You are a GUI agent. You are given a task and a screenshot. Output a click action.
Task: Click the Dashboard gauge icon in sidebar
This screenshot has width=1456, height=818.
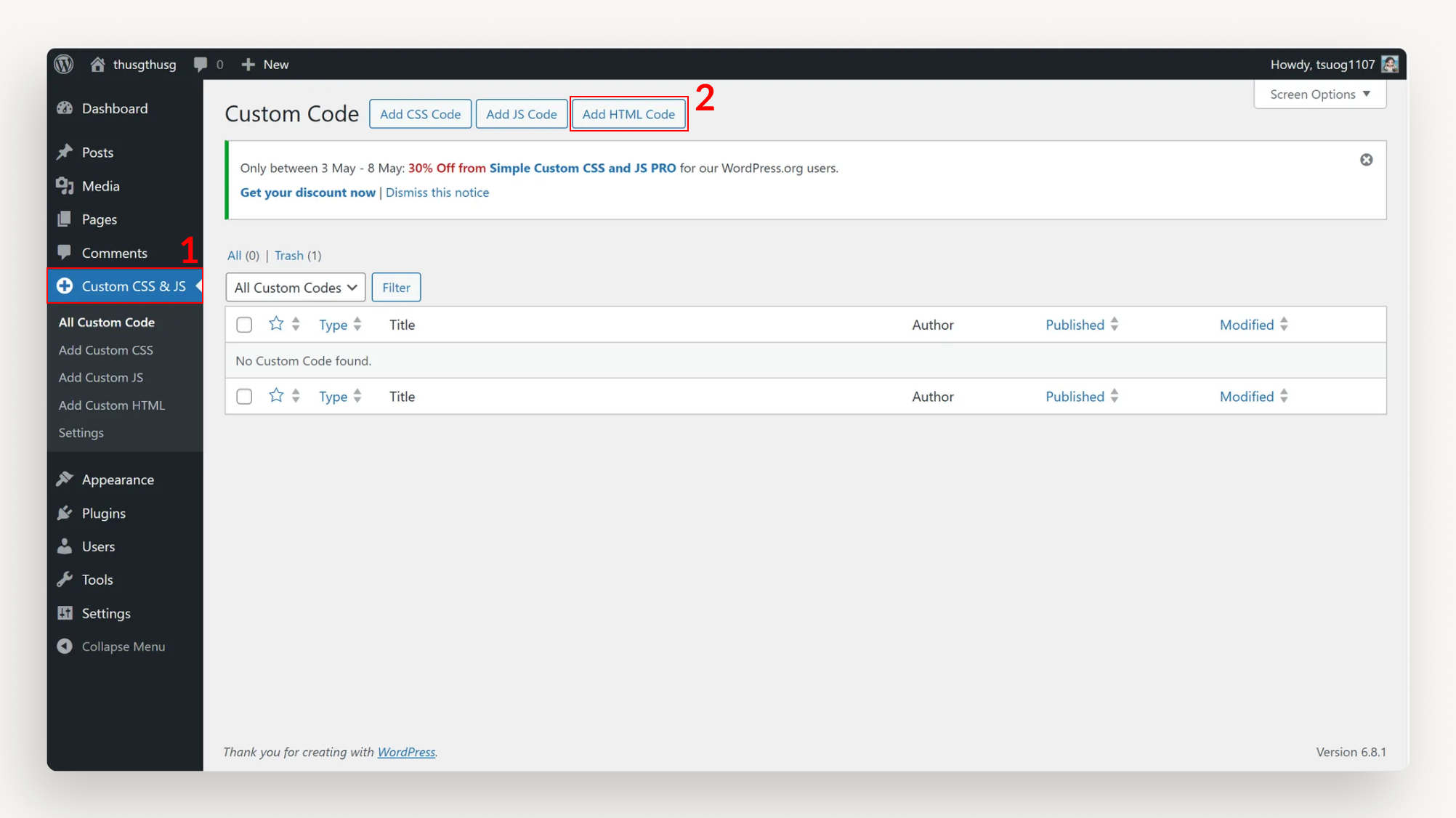[65, 108]
